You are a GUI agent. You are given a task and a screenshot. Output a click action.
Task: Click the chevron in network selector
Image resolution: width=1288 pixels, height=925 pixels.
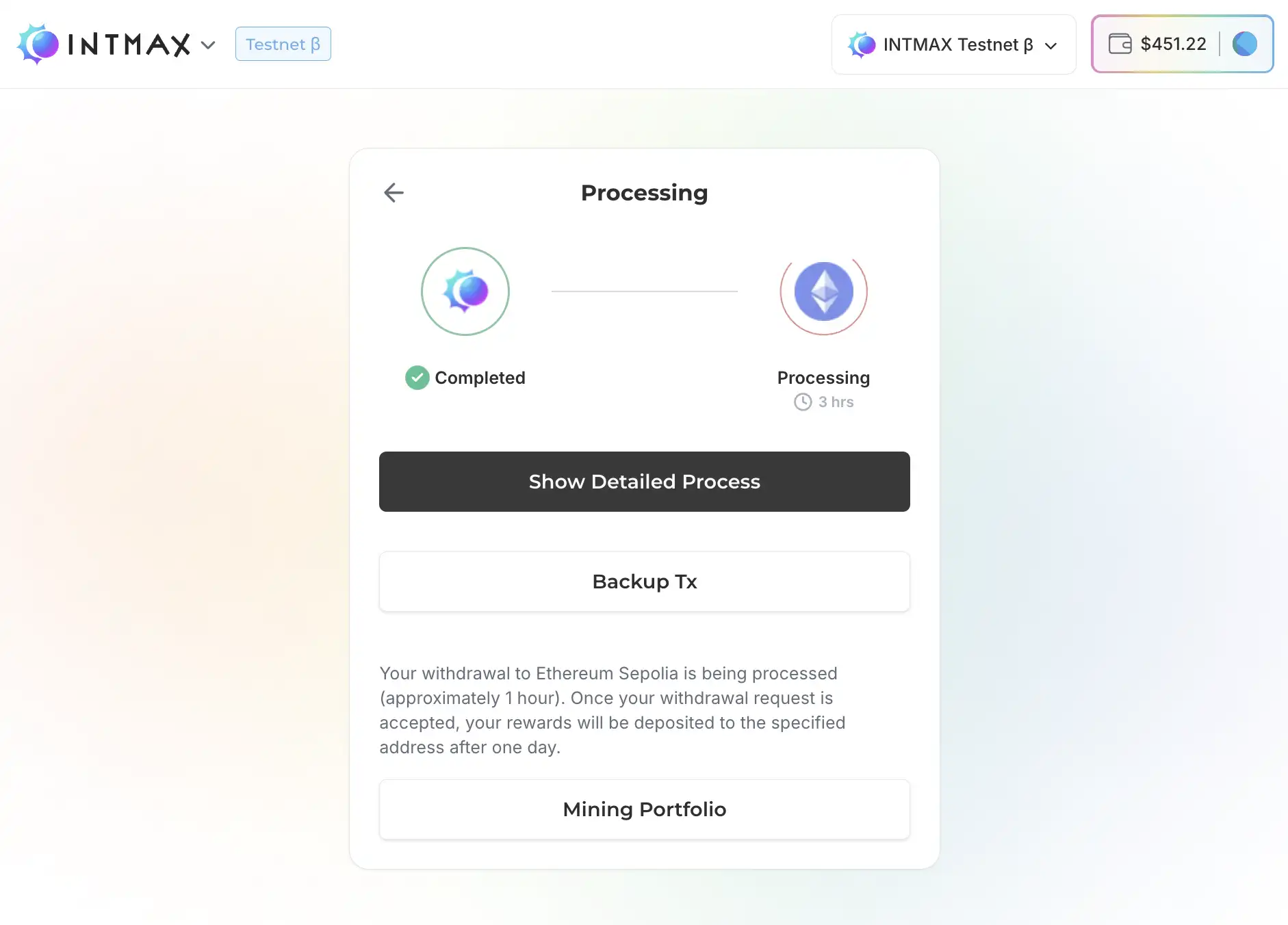(x=1051, y=46)
